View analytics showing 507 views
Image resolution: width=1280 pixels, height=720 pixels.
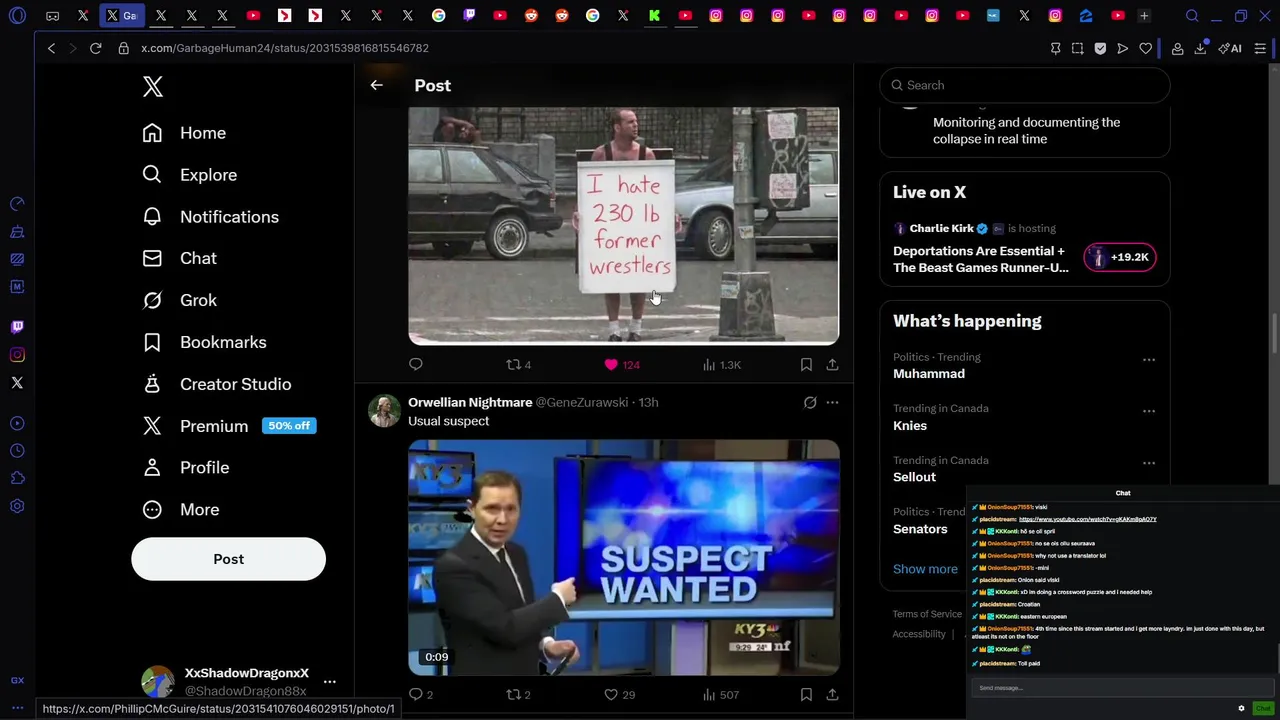tap(720, 694)
